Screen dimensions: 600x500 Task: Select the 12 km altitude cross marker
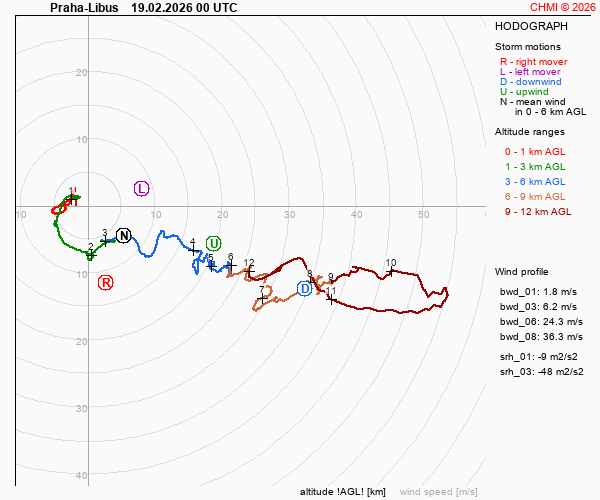pos(249,271)
